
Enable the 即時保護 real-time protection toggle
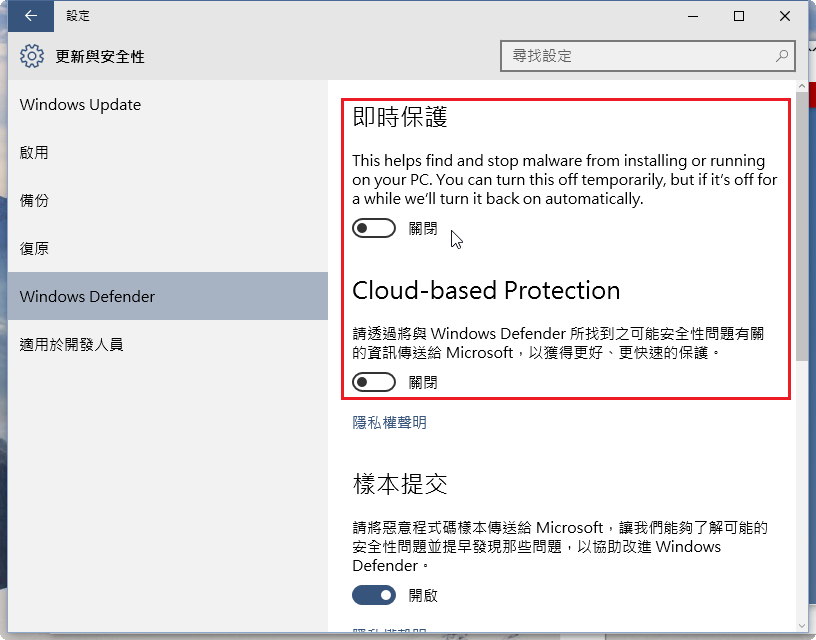pos(374,228)
